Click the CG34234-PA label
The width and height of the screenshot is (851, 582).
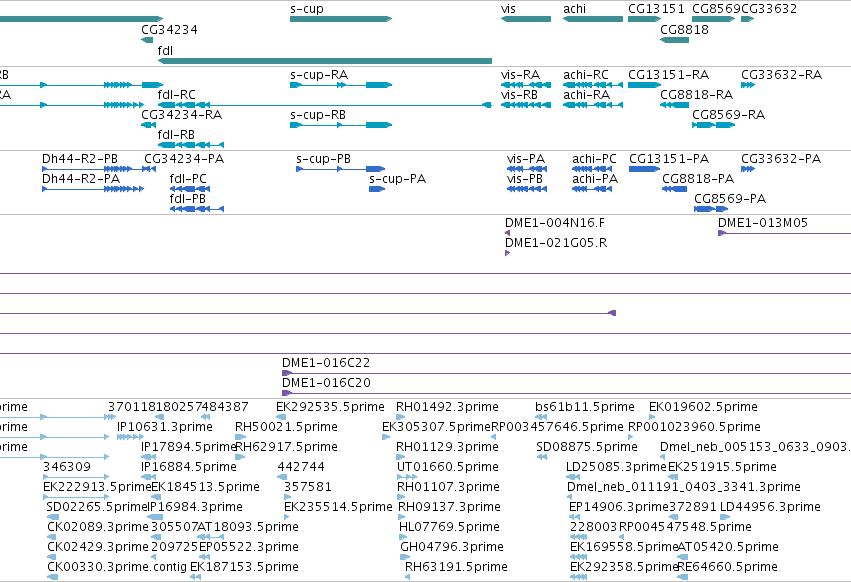tap(184, 159)
